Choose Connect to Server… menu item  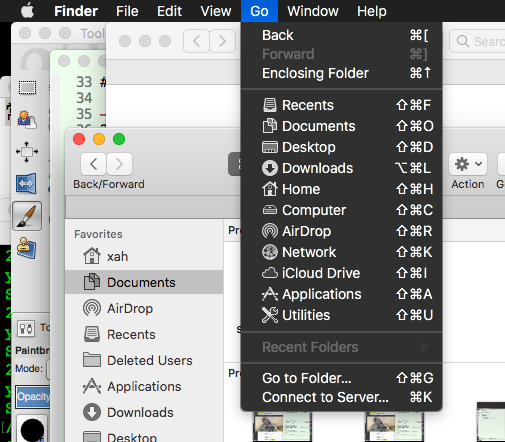pos(341,397)
